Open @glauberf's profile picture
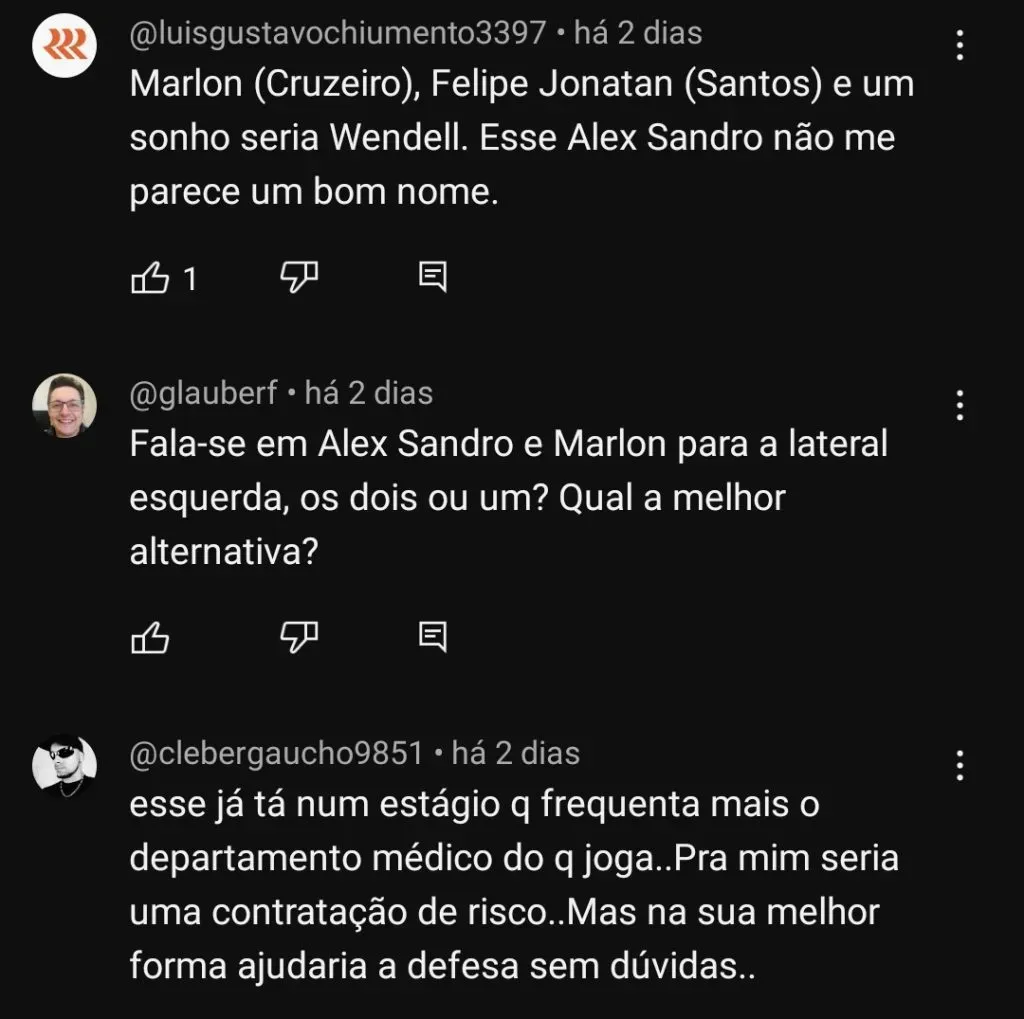The height and width of the screenshot is (1019, 1024). click(x=63, y=403)
